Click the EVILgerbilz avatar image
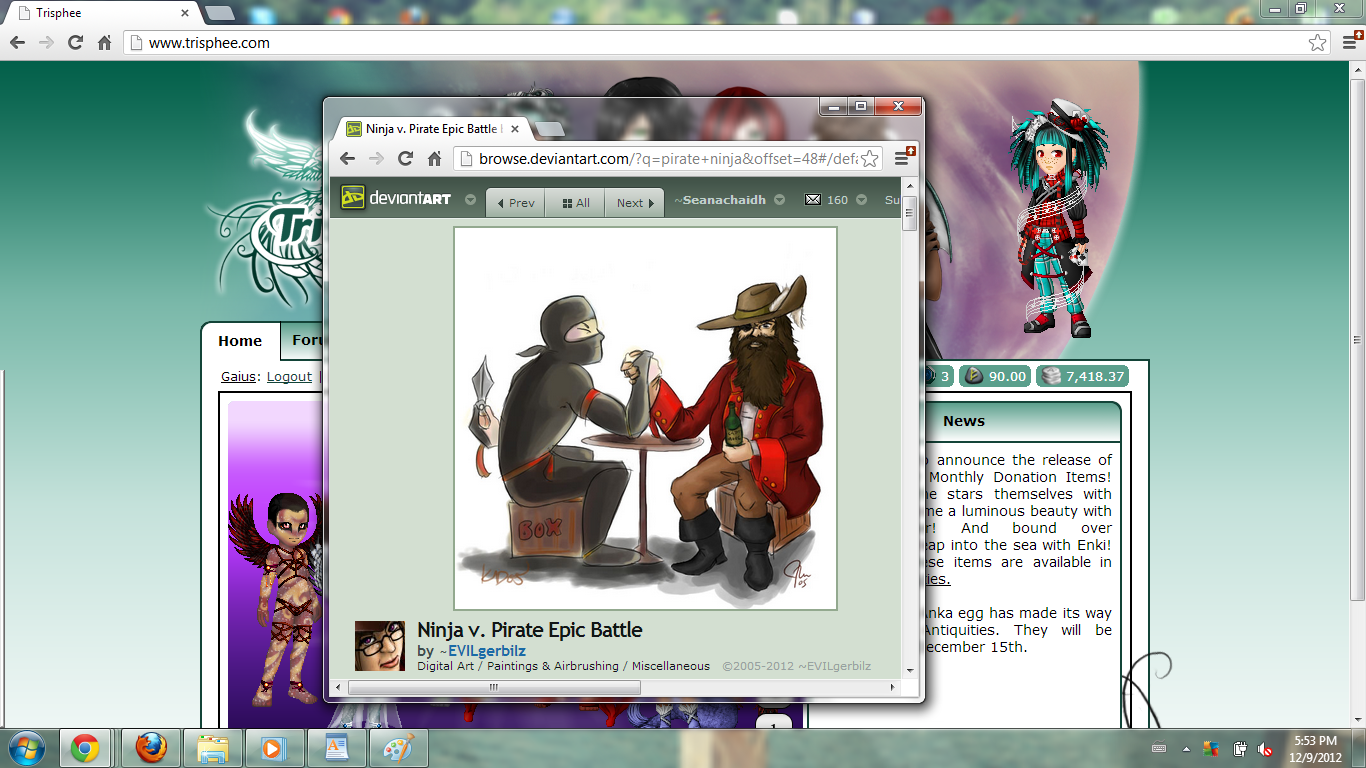 (380, 646)
